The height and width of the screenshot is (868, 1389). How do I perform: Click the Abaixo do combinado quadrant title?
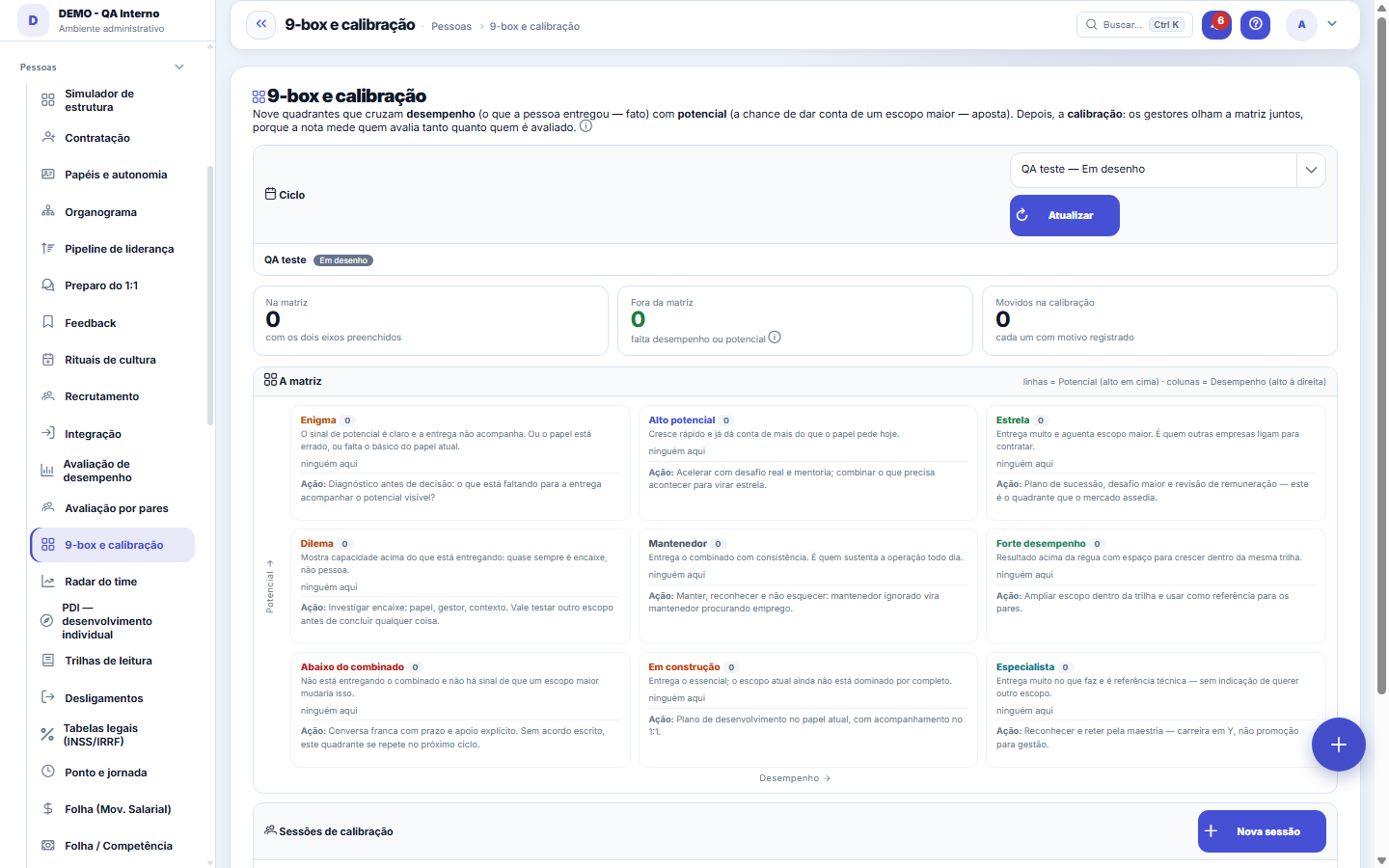(352, 667)
